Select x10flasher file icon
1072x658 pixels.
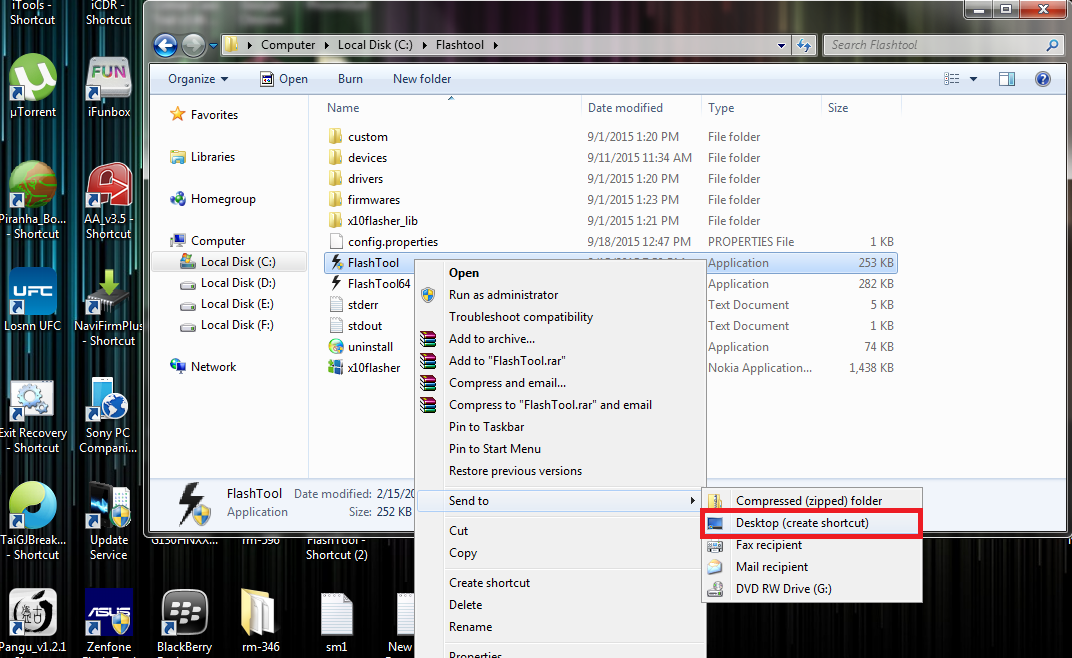click(336, 367)
